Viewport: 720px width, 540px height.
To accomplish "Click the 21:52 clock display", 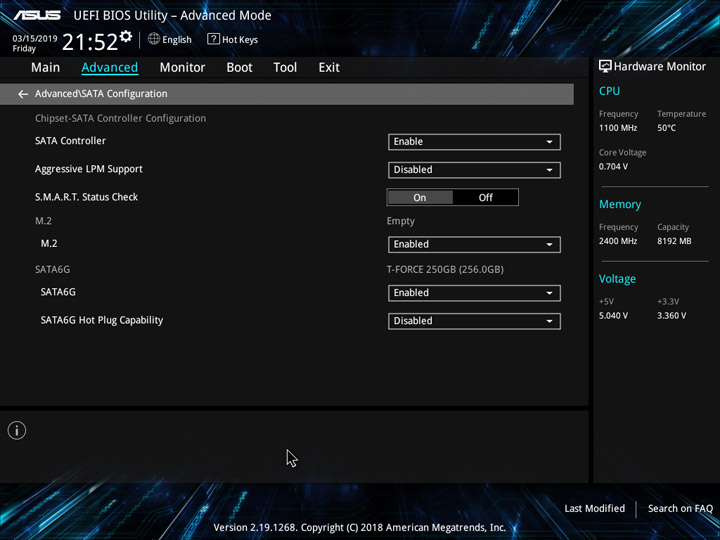I will click(x=90, y=42).
